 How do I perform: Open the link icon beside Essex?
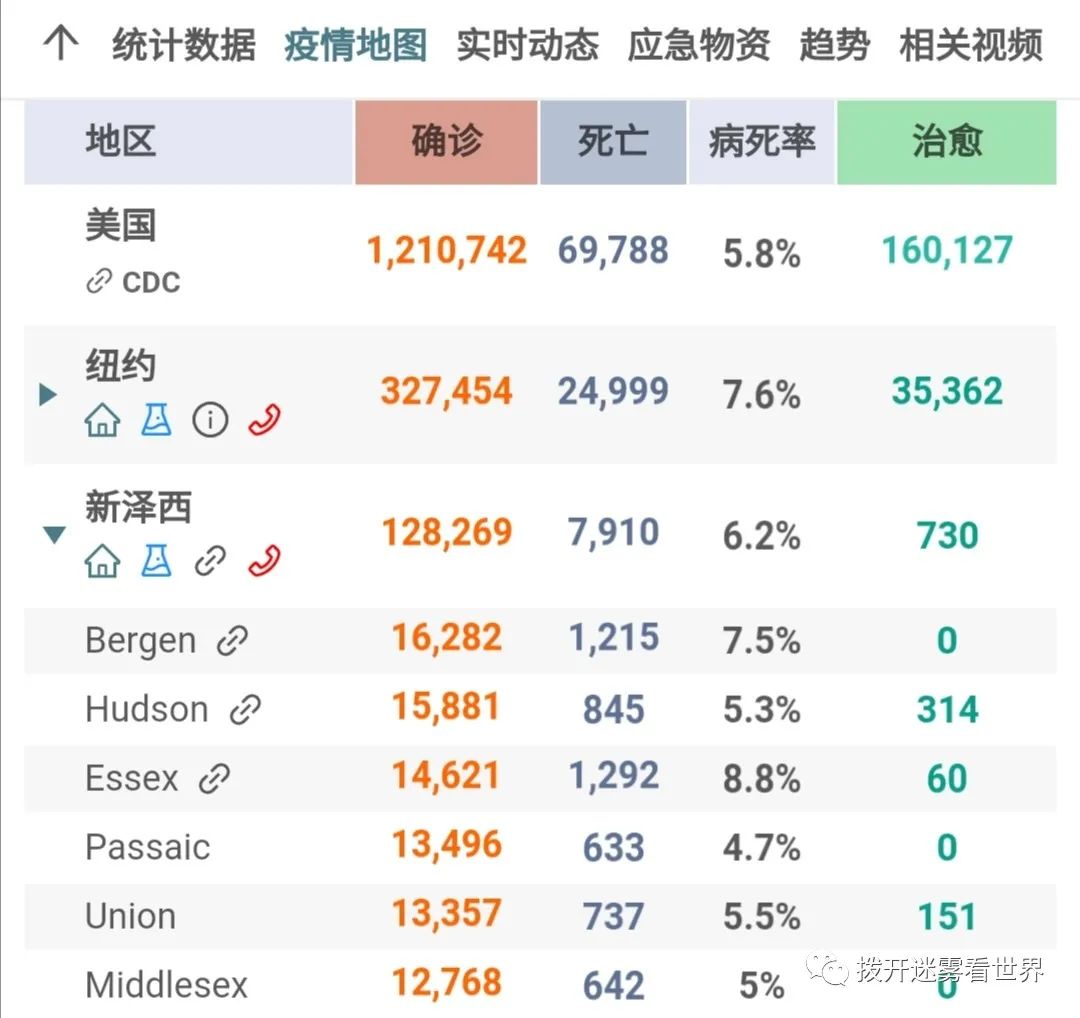click(x=214, y=779)
